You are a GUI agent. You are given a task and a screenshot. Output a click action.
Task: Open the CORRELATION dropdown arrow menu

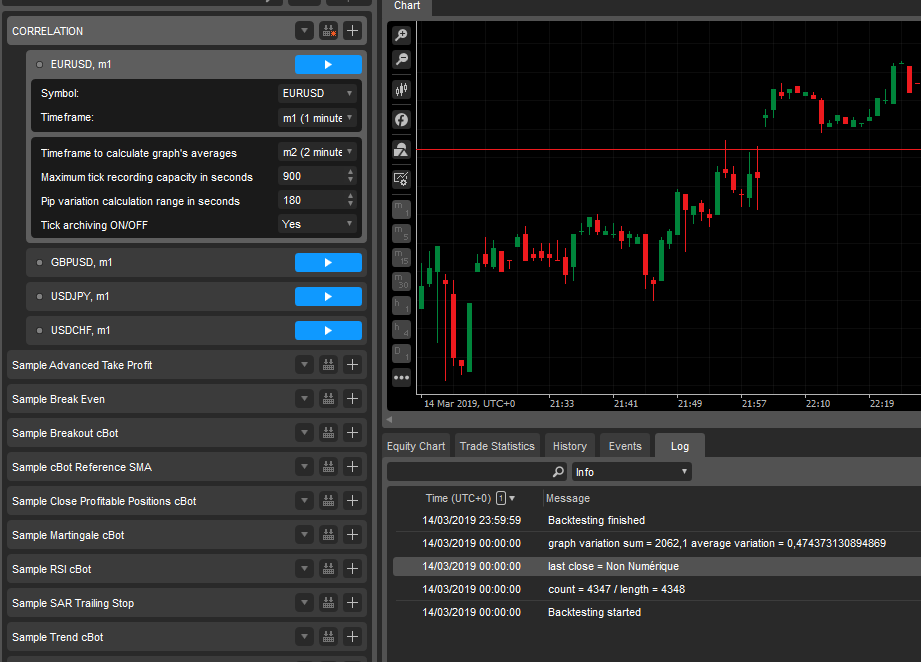pyautogui.click(x=304, y=31)
